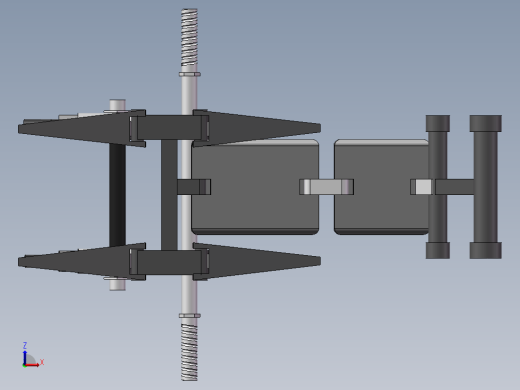Select the upper-right tapered arm
The image size is (520, 390).
point(257,128)
